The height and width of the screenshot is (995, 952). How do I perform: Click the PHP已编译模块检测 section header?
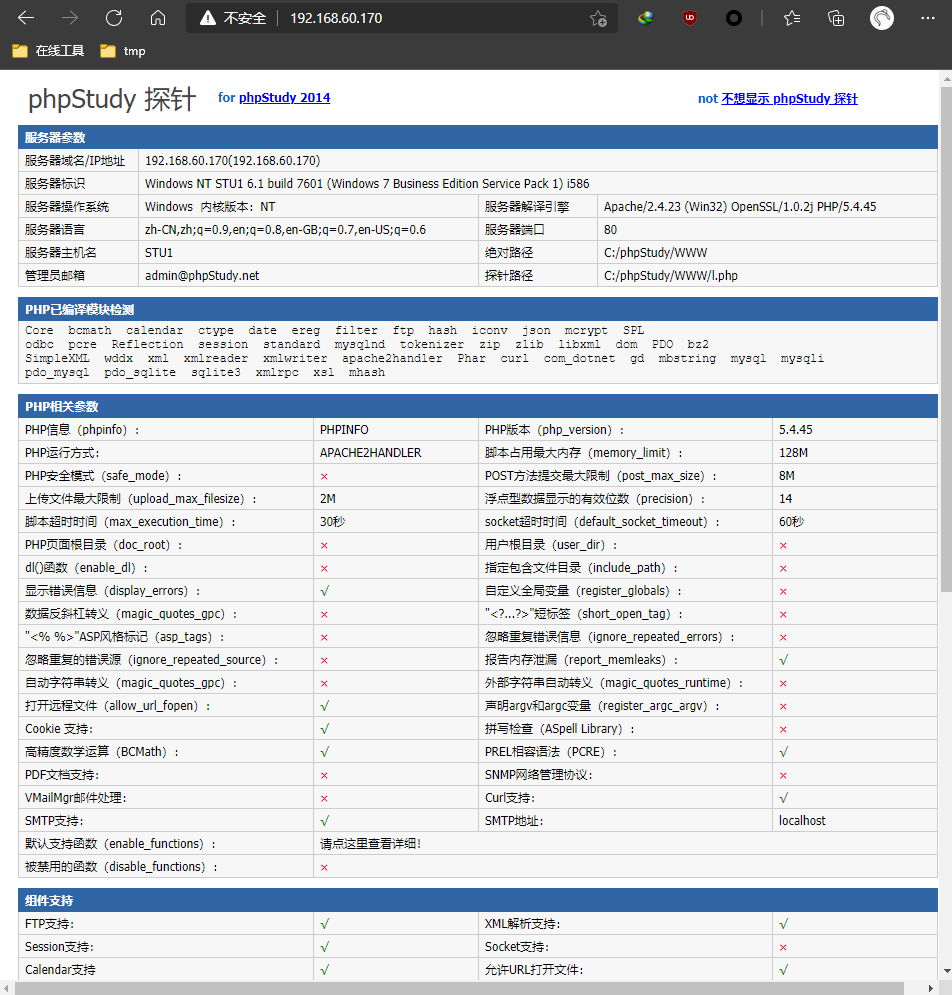click(477, 309)
